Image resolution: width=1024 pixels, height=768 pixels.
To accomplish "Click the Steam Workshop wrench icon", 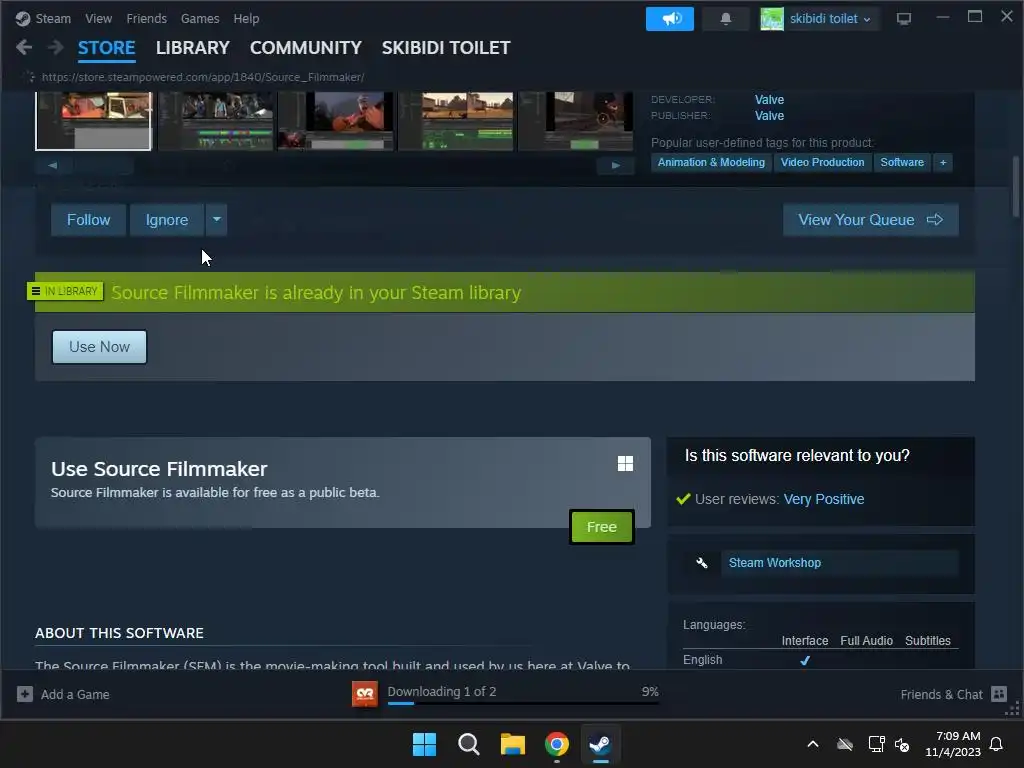I will click(702, 562).
